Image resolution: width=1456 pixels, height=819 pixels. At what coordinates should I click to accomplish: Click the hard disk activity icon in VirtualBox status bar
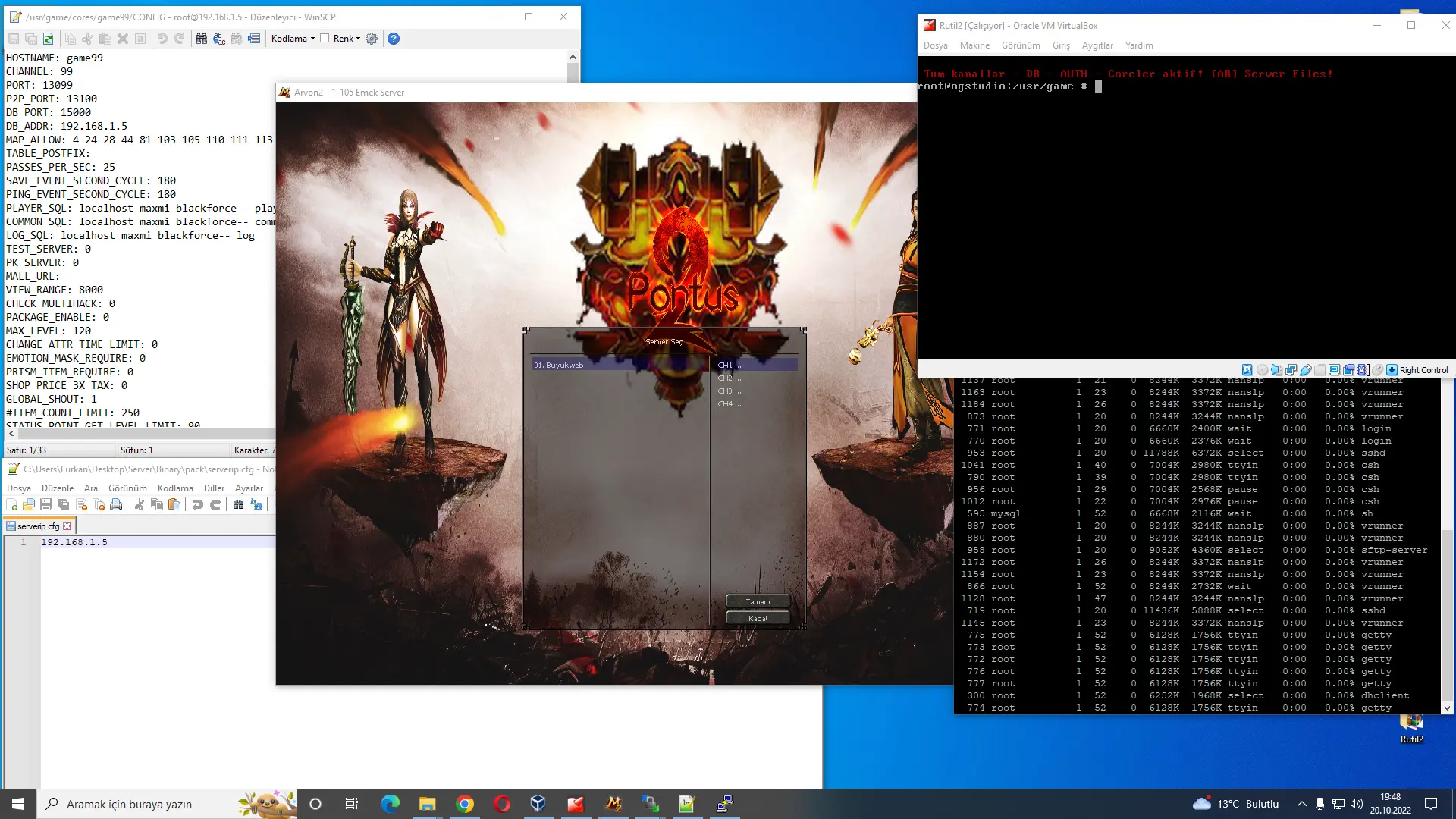(x=1247, y=370)
